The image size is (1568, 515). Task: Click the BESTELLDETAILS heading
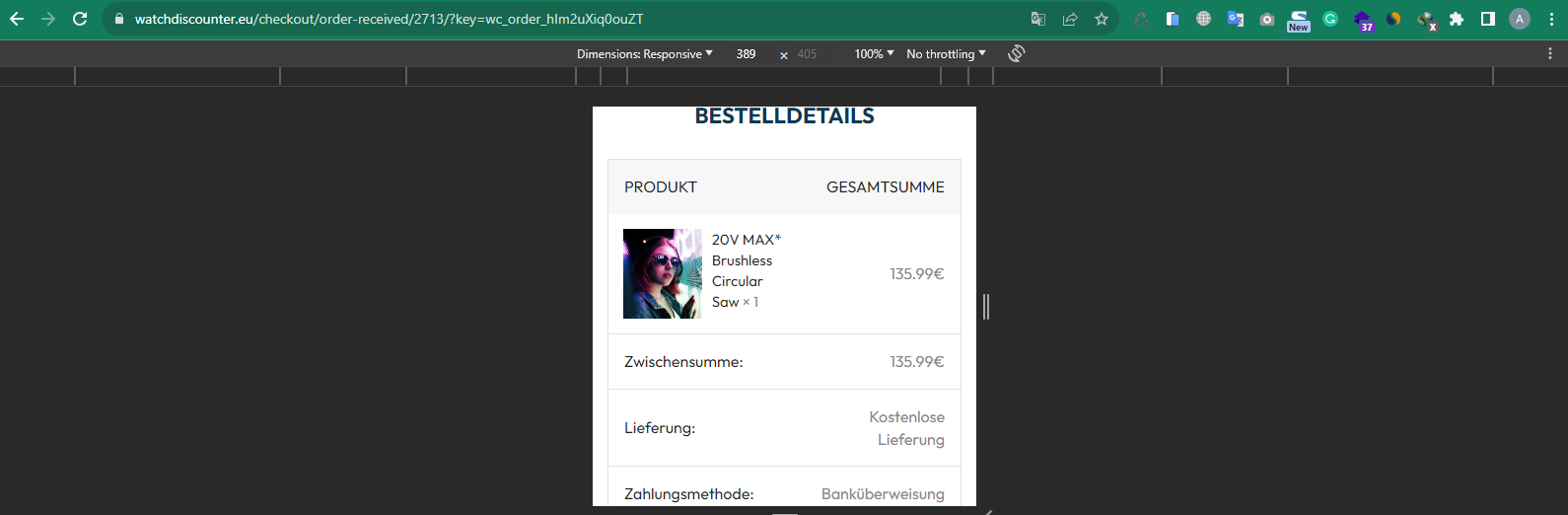[784, 116]
